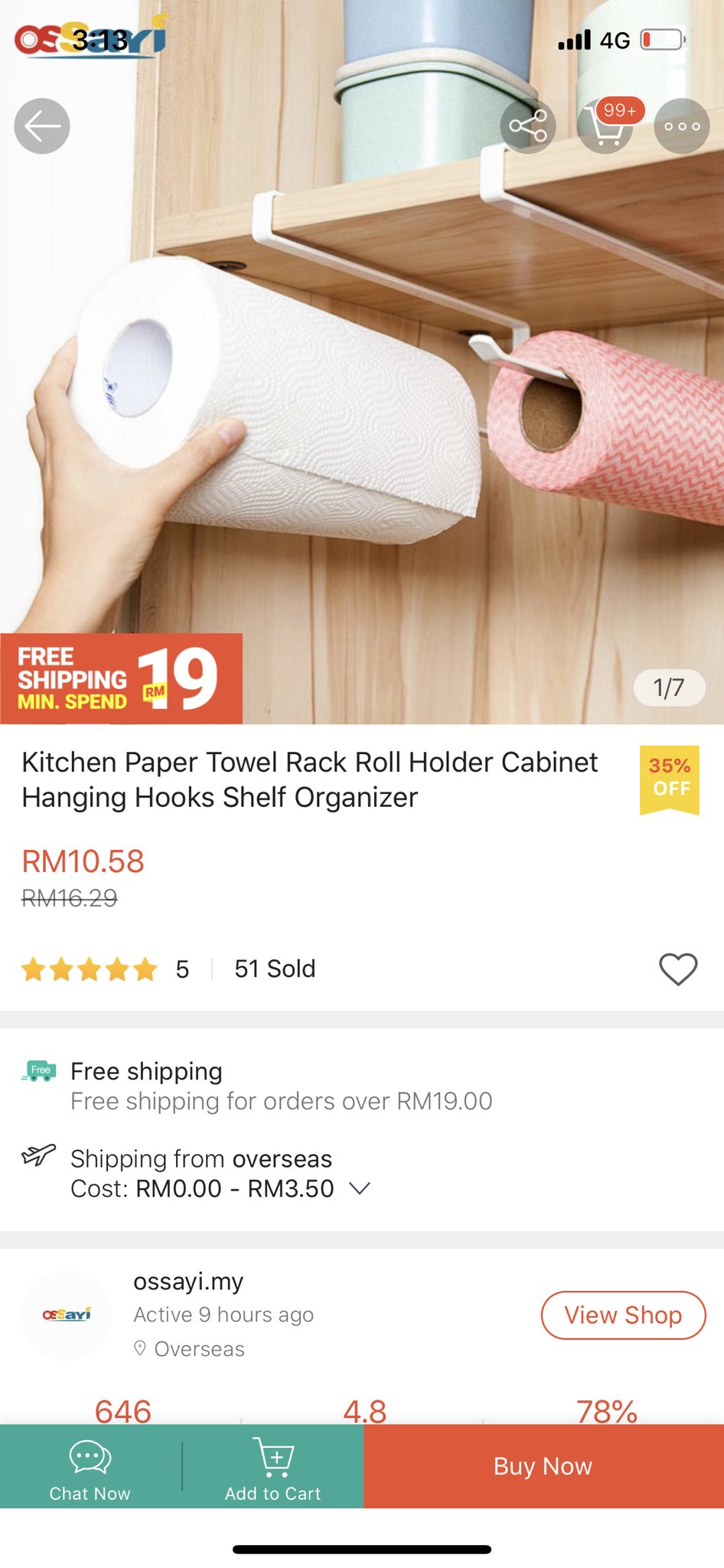Tap the five-star rating
This screenshot has width=724, height=1568.
[90, 969]
